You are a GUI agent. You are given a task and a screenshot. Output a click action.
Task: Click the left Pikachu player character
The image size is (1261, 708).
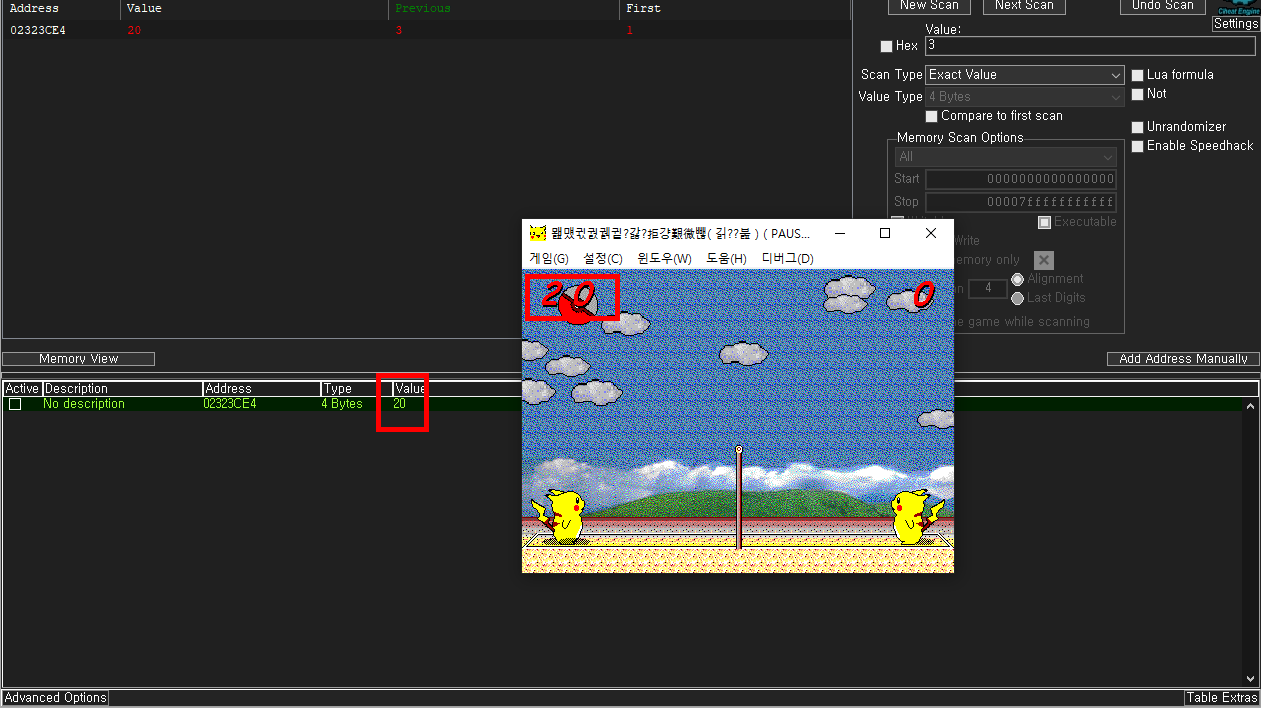(x=561, y=515)
